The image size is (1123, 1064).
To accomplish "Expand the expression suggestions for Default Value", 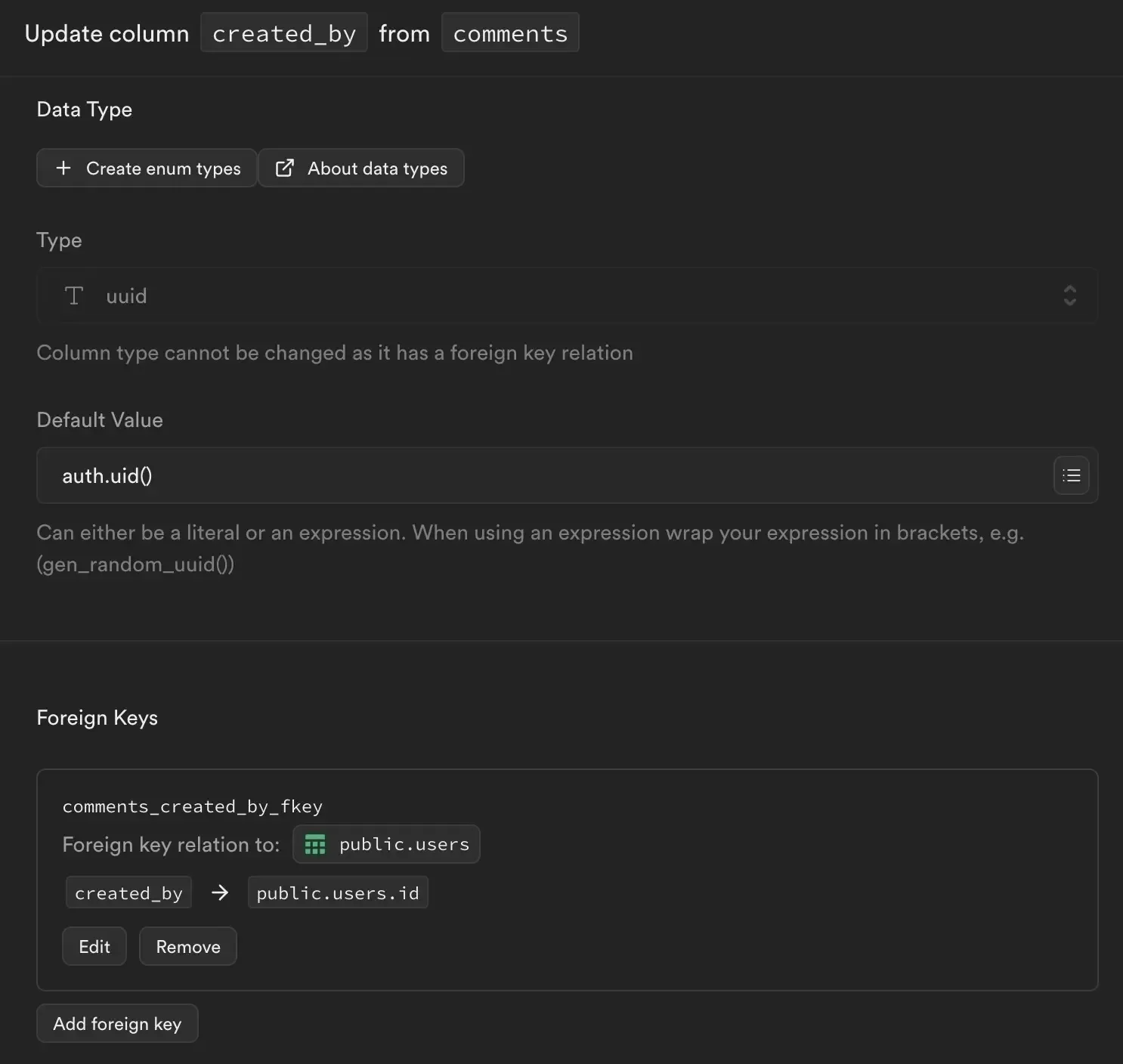I will click(1072, 475).
